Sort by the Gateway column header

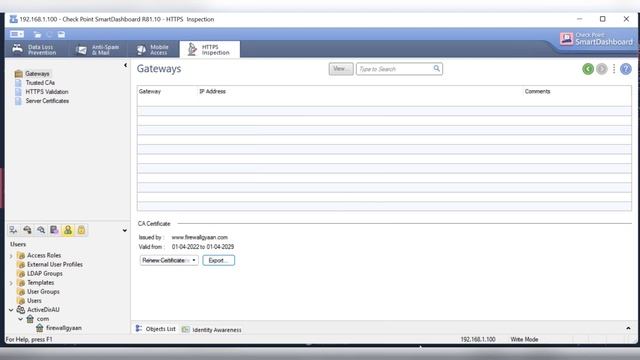[150, 91]
